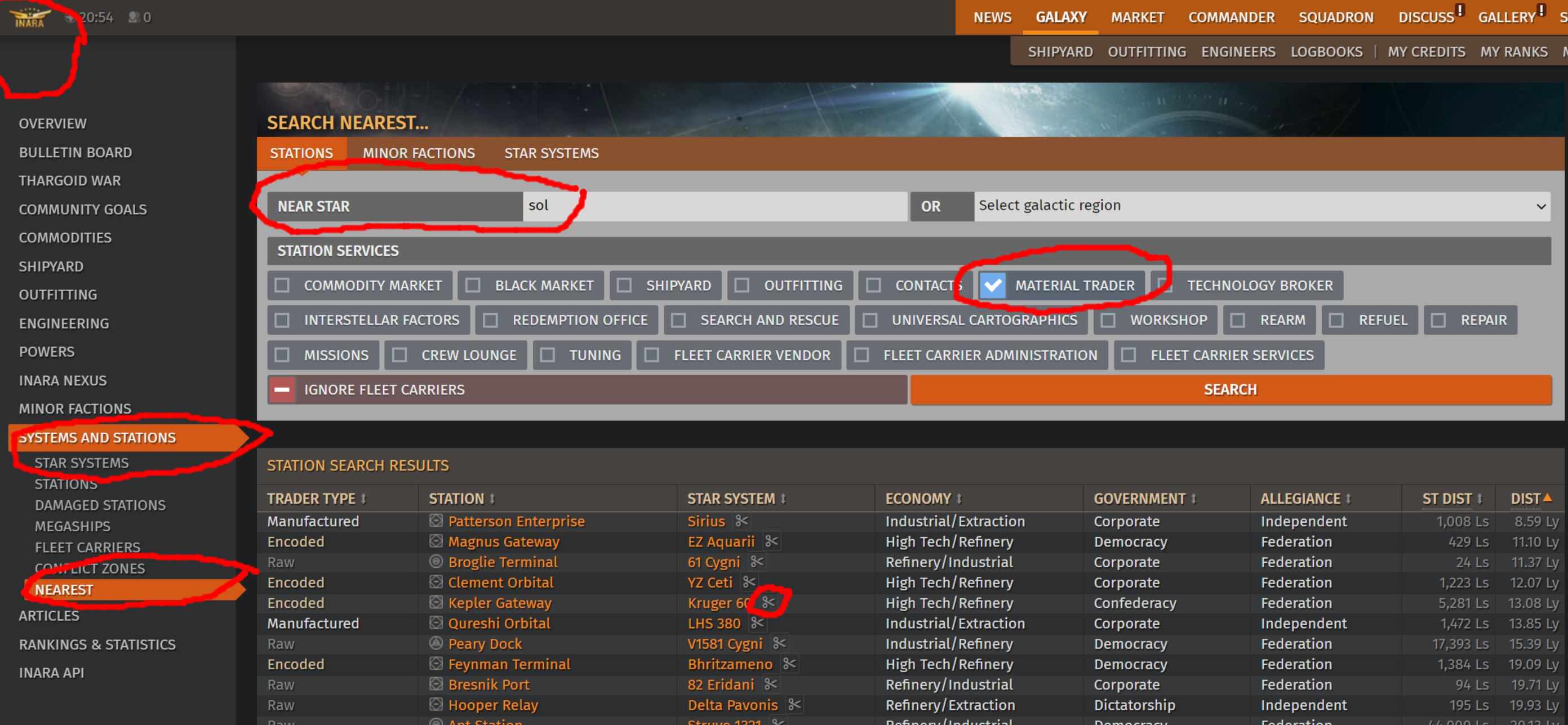The width and height of the screenshot is (1568, 725).
Task: Sort results by Station column
Action: pos(462,499)
